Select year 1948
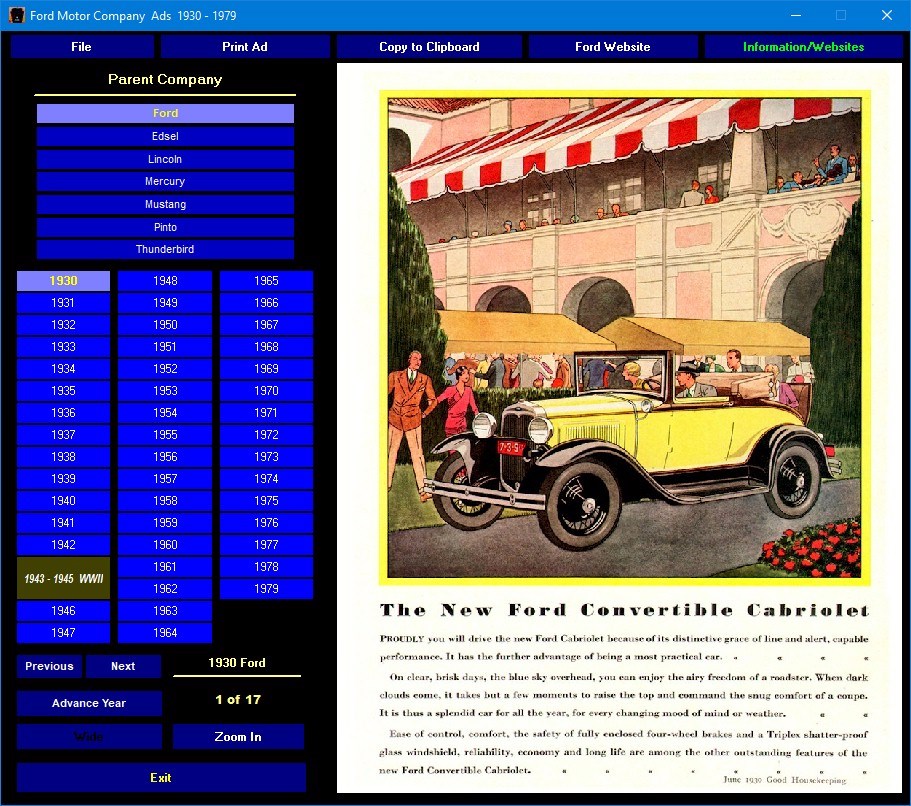Screen dimensions: 911x806 click(x=165, y=281)
